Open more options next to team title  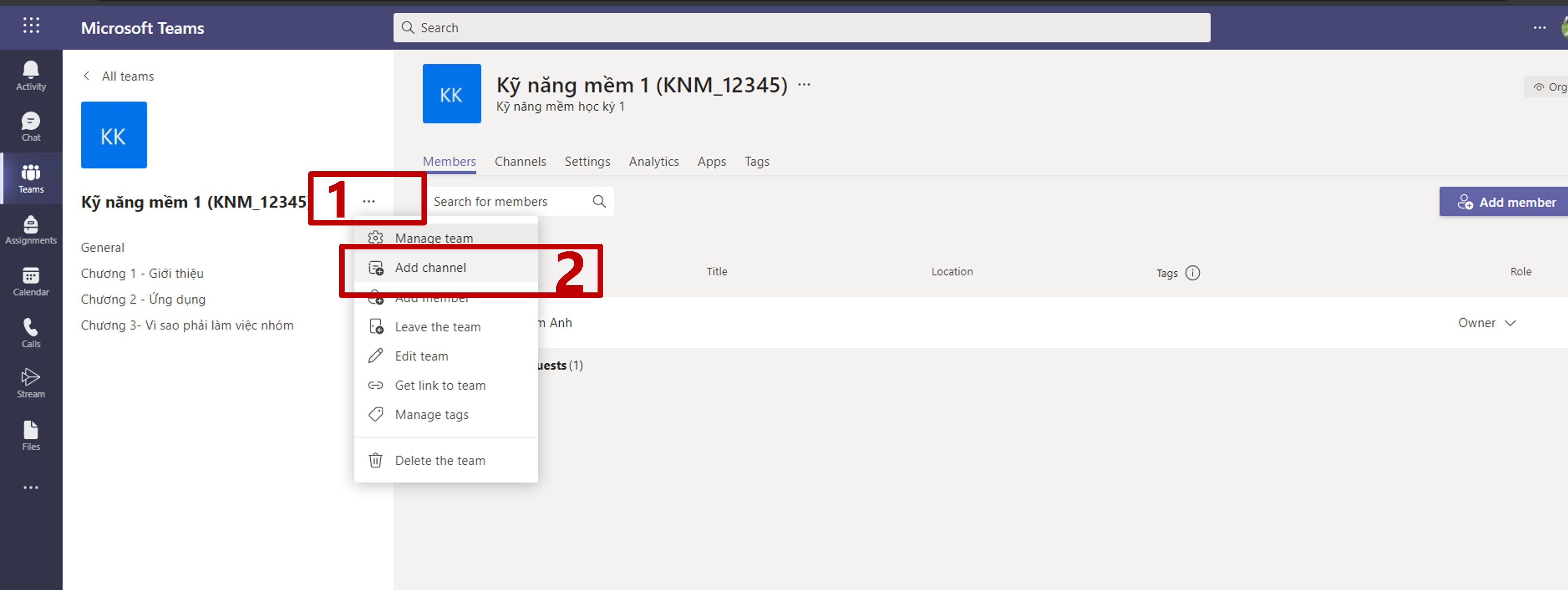[x=804, y=84]
